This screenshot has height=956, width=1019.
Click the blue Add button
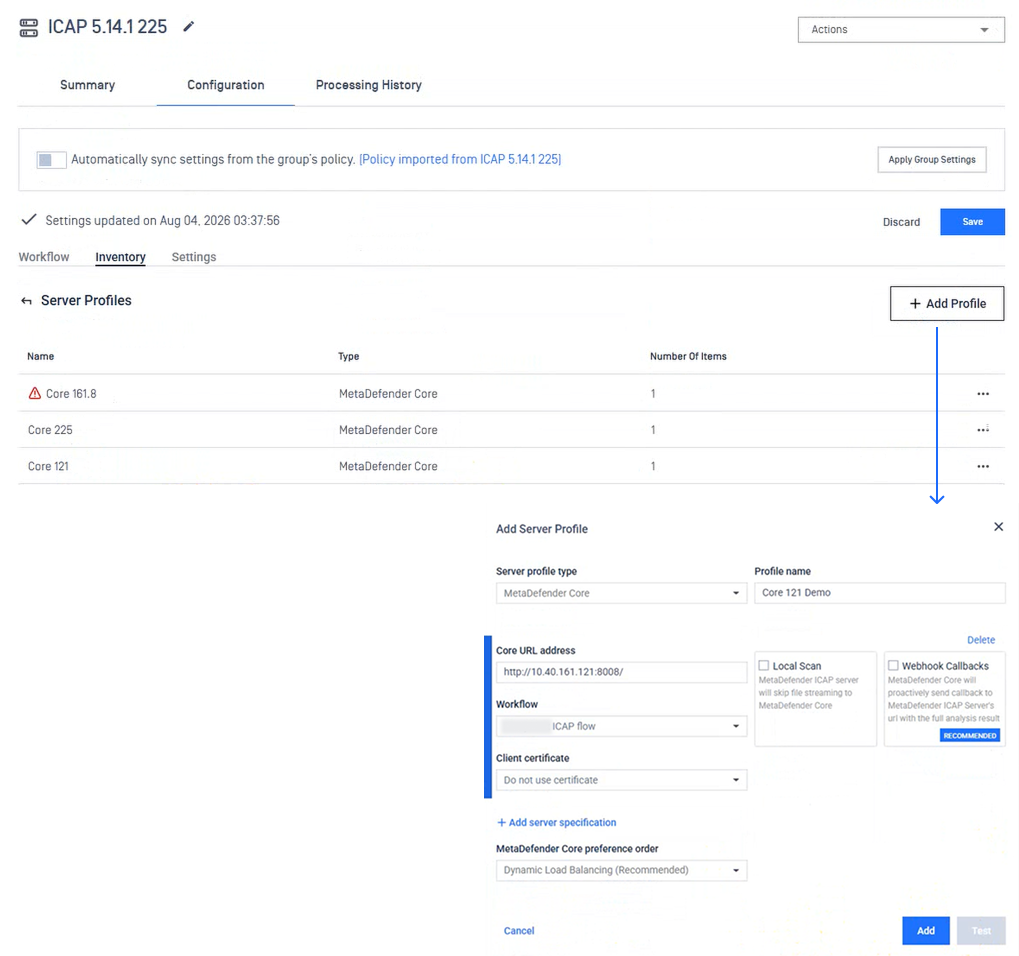tap(925, 931)
